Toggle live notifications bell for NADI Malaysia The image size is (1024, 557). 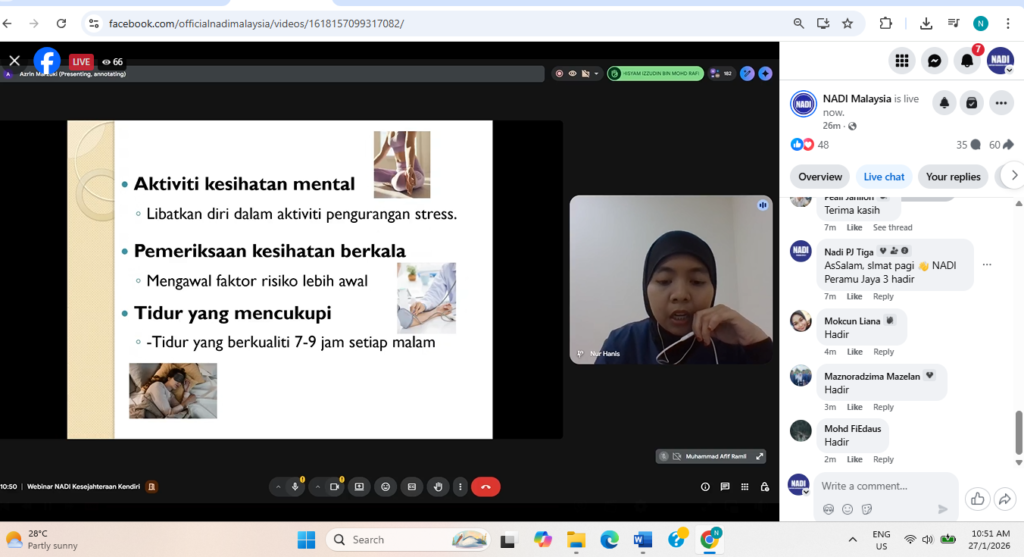944,103
